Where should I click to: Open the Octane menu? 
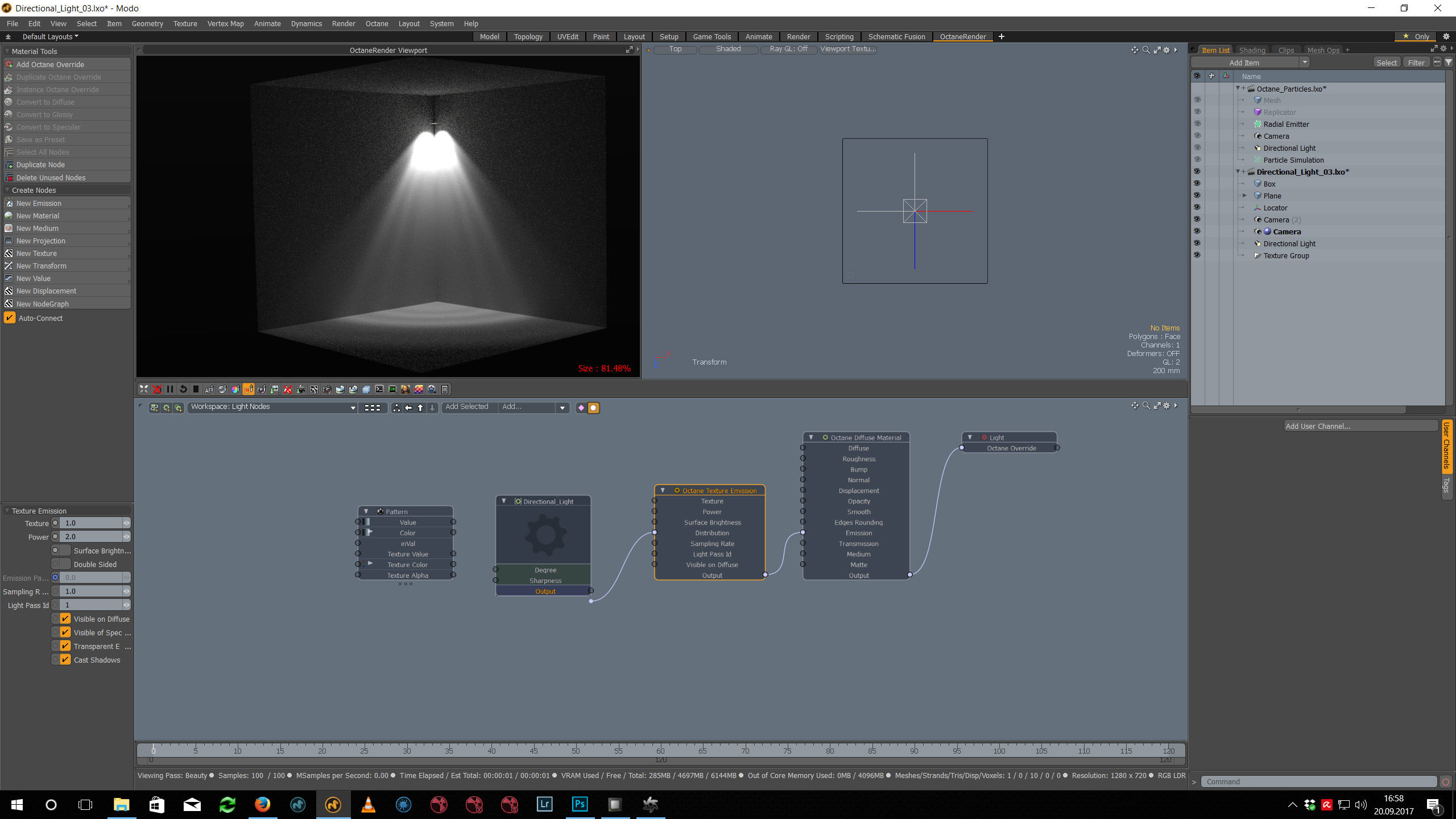point(377,23)
